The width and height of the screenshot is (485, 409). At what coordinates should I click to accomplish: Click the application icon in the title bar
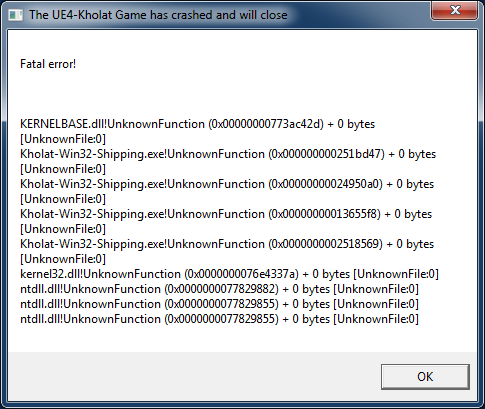point(15,15)
